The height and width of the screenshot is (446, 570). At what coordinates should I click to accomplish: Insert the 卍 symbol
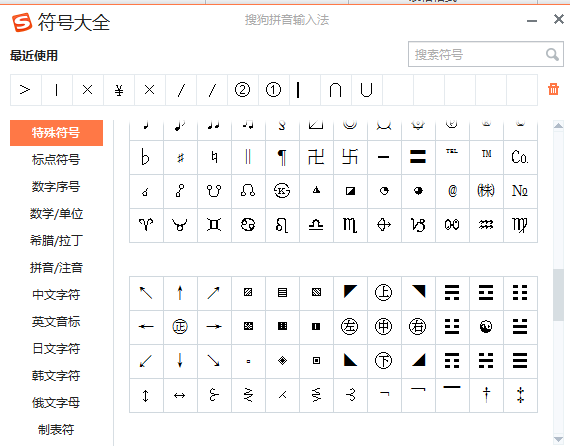(316, 157)
